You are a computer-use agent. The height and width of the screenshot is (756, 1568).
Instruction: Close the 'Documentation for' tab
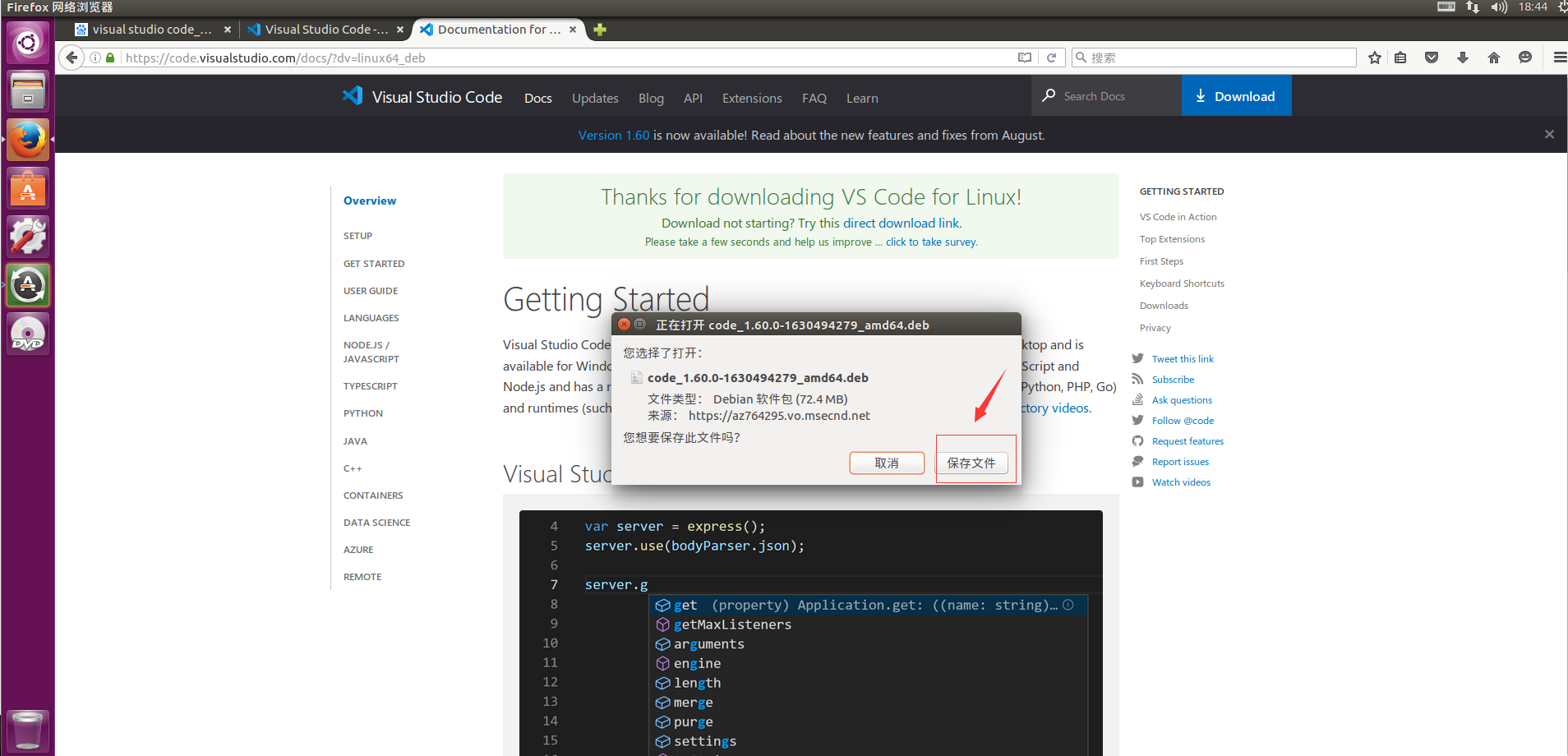point(573,30)
